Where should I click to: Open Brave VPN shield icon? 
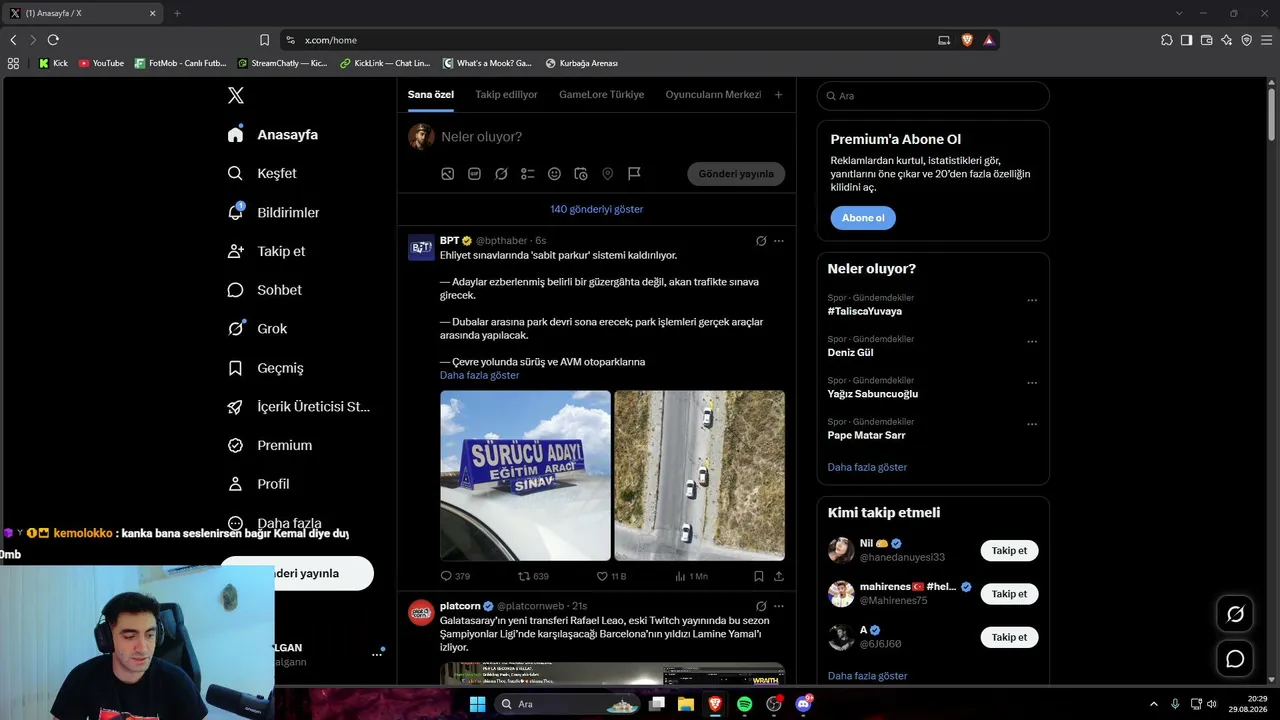pos(1246,40)
